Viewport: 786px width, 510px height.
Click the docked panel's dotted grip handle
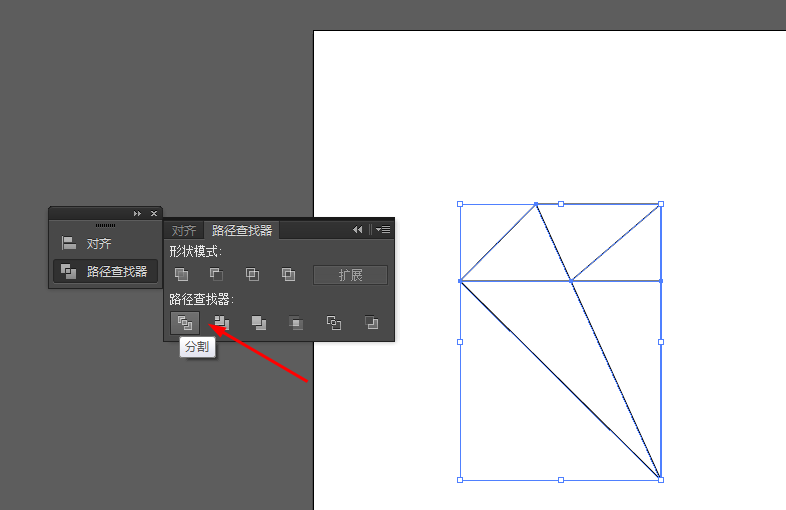(x=105, y=225)
